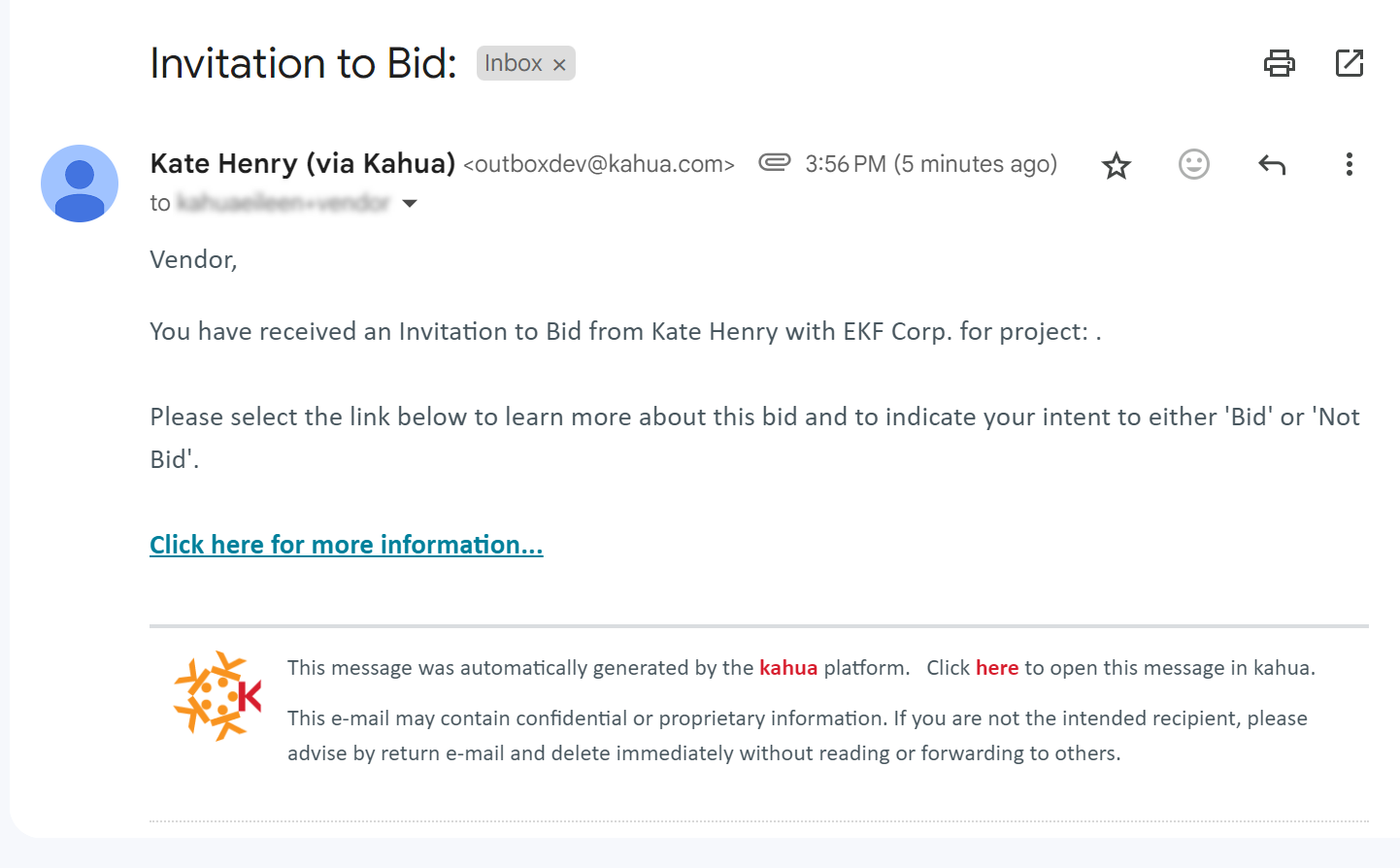Viewport: 1400px width, 868px height.
Task: Click the red 'here' link to open in Kahua
Action: [x=996, y=668]
